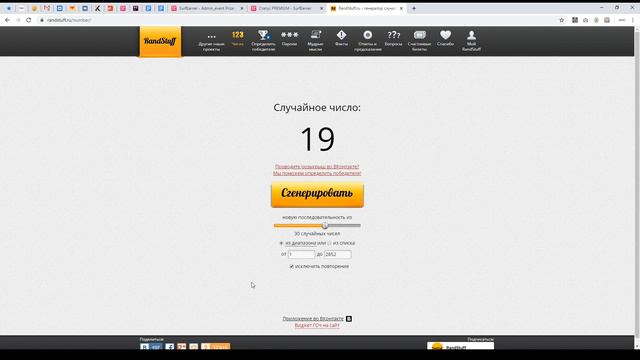Click the random number result '19'
This screenshot has height=360, width=640.
(317, 139)
